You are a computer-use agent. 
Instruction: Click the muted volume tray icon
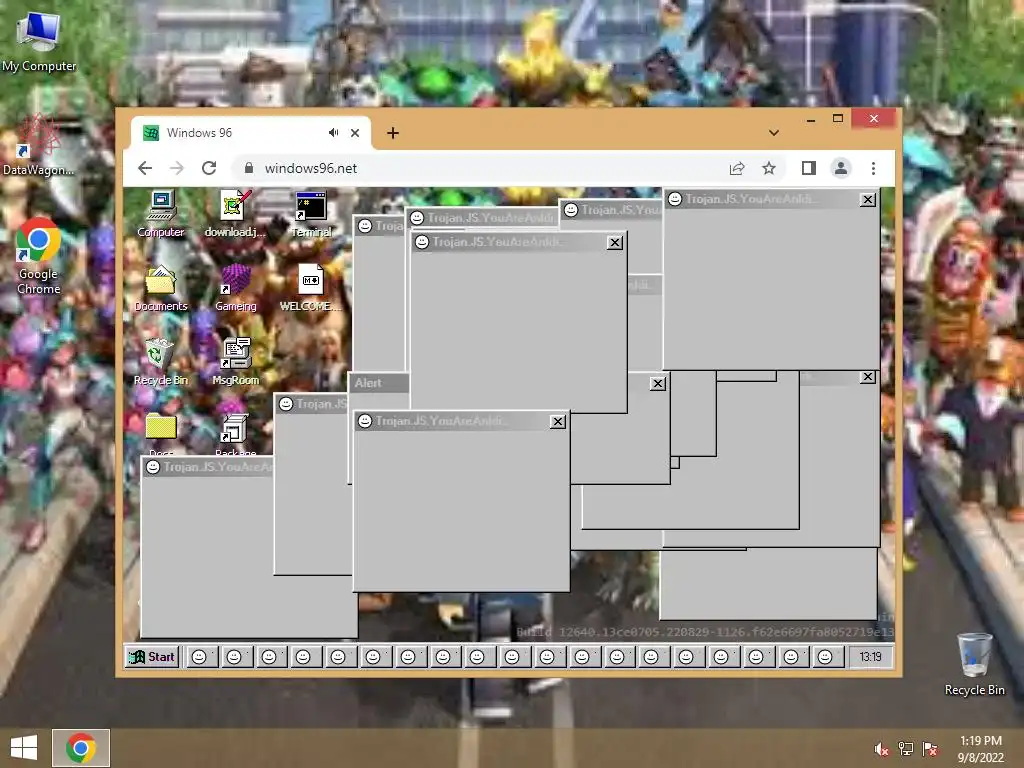point(882,748)
